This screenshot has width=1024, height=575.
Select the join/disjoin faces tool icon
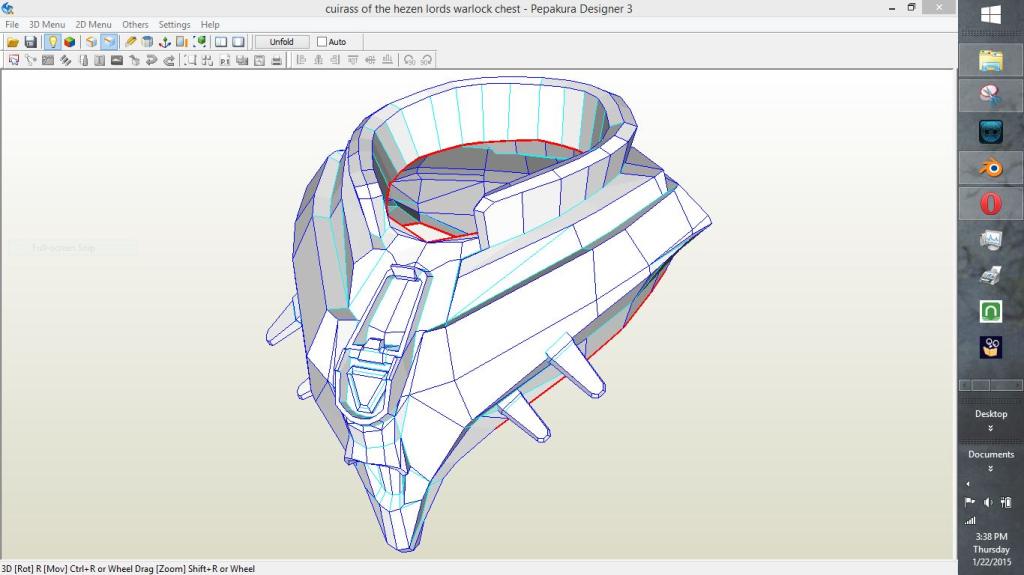point(31,60)
